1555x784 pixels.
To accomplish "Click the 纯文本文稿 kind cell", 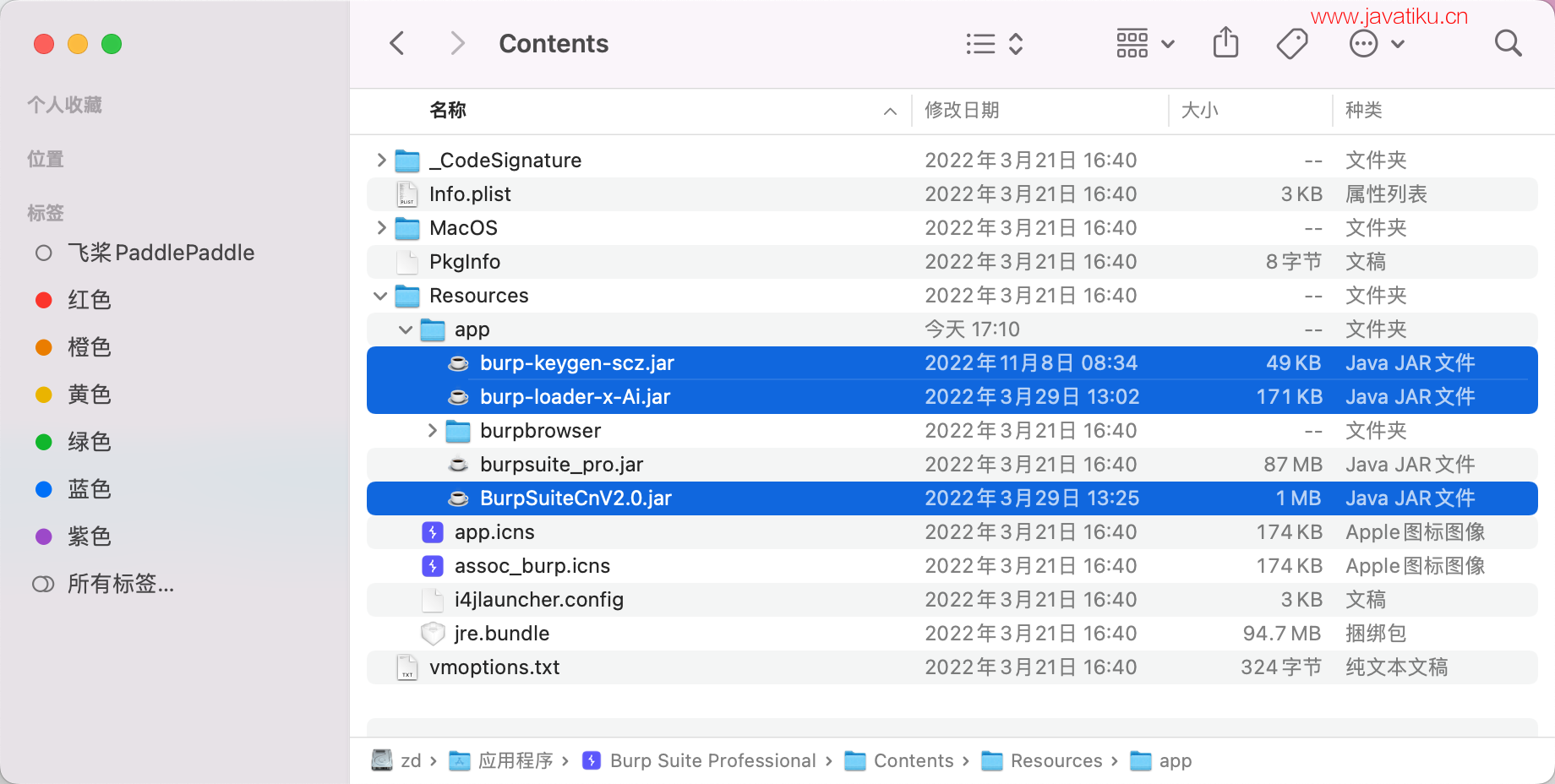I will [1397, 667].
